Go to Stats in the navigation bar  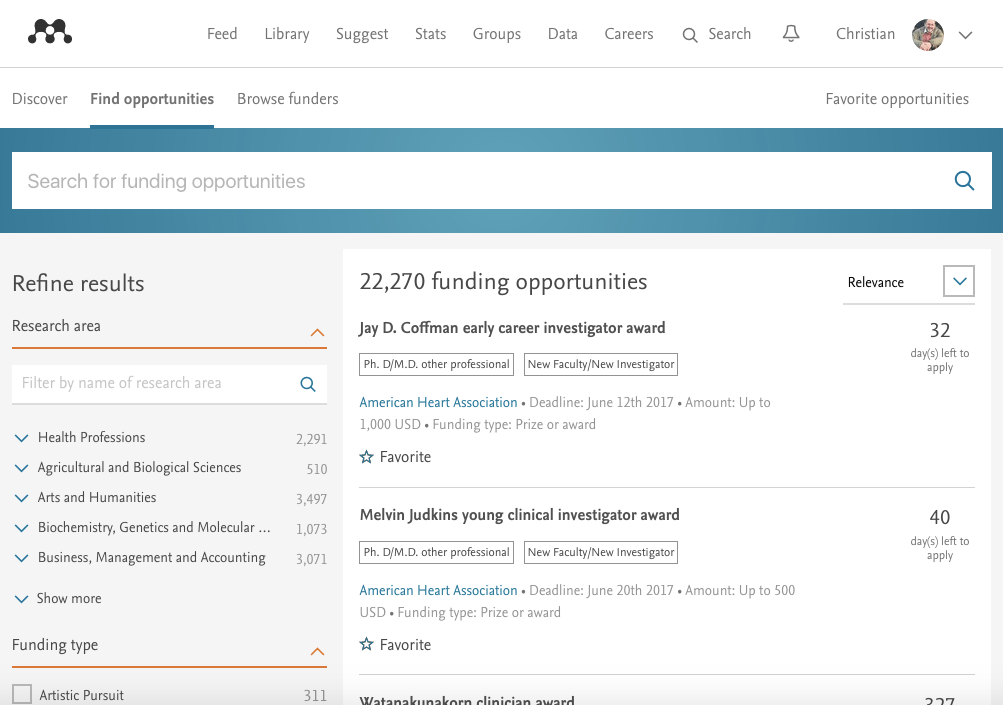[x=430, y=34]
